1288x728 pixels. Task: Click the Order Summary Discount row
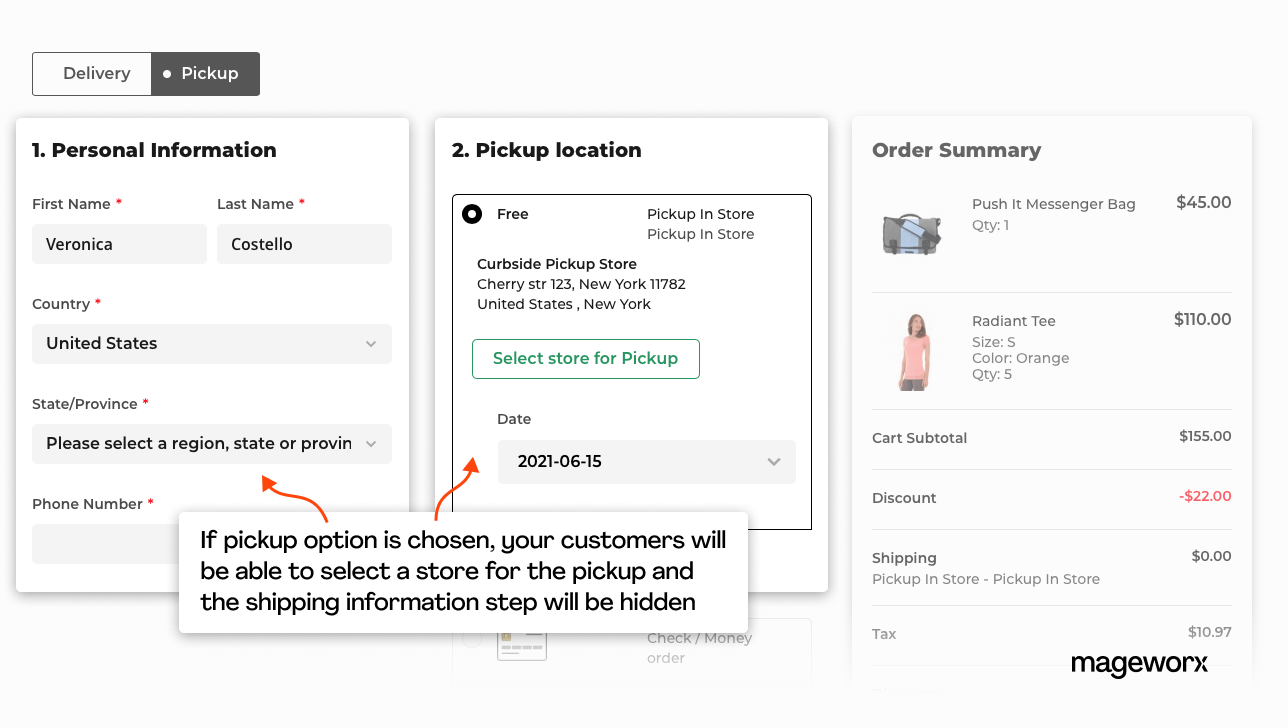[1050, 497]
